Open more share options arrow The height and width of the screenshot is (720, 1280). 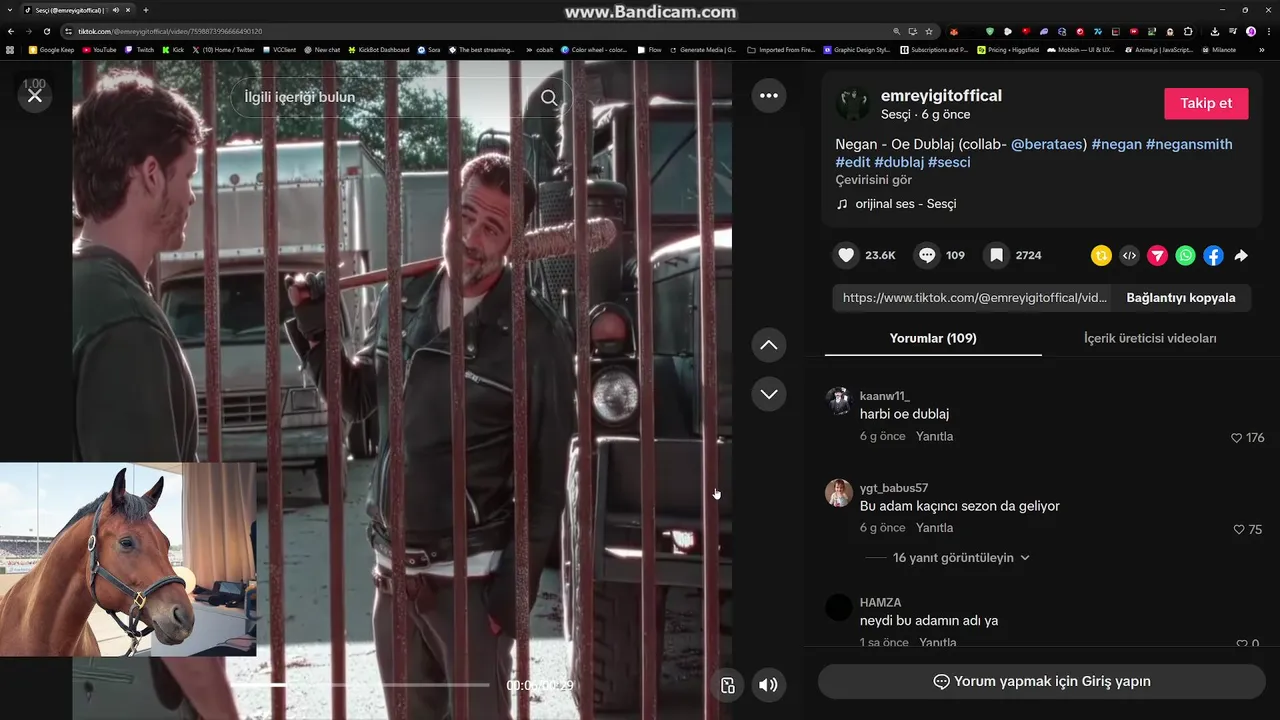(x=1241, y=256)
